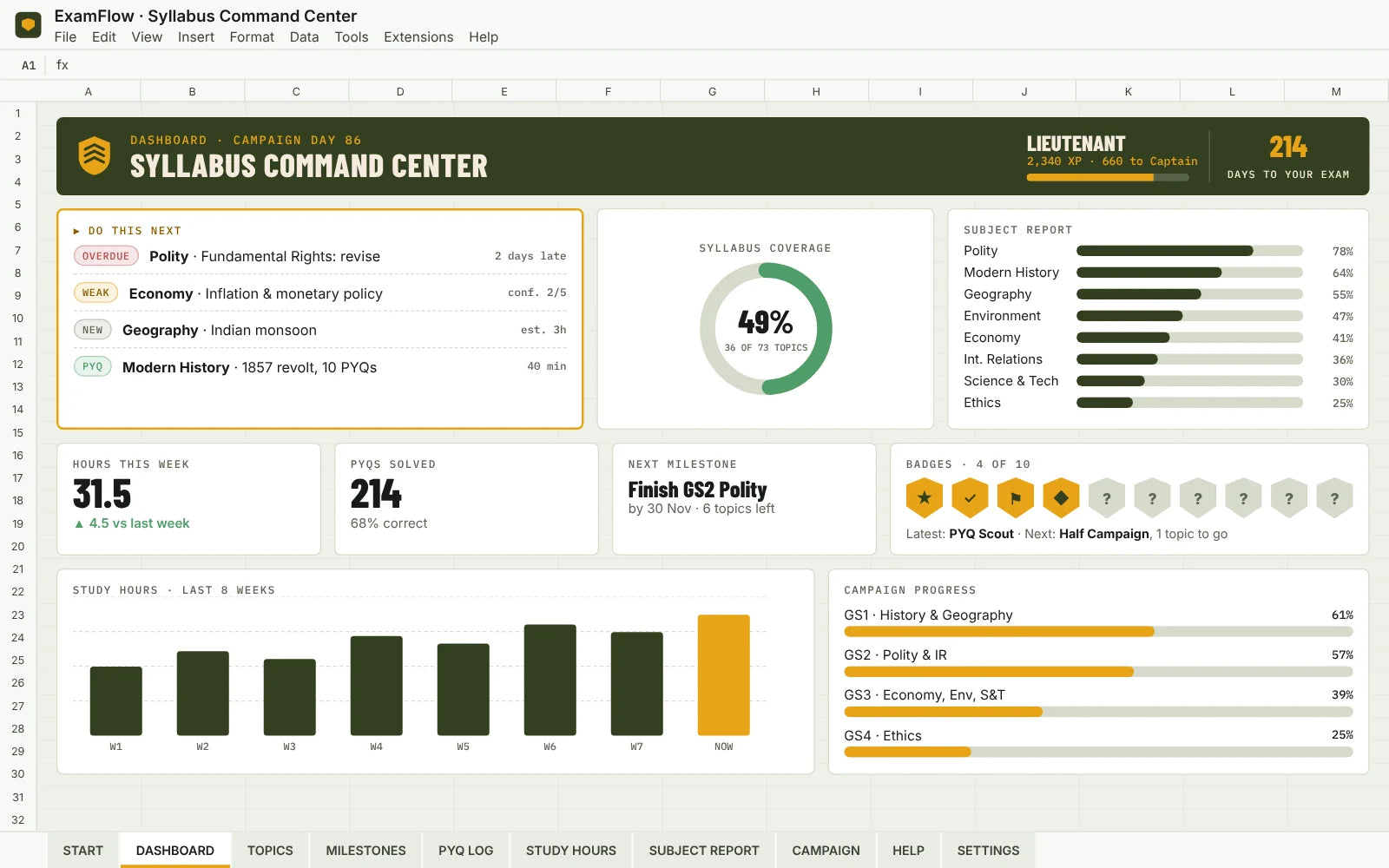Open the Format menu
The image size is (1389, 868).
pyautogui.click(x=252, y=37)
